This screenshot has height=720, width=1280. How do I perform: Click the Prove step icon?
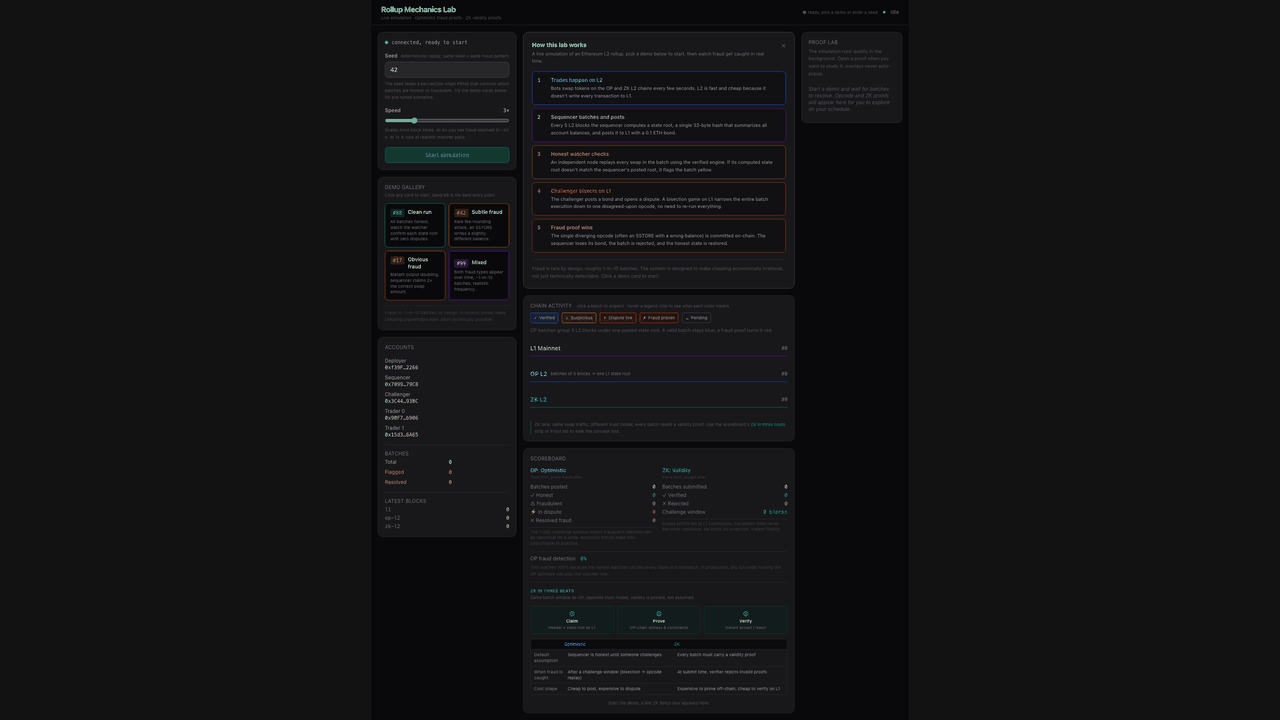pyautogui.click(x=659, y=614)
